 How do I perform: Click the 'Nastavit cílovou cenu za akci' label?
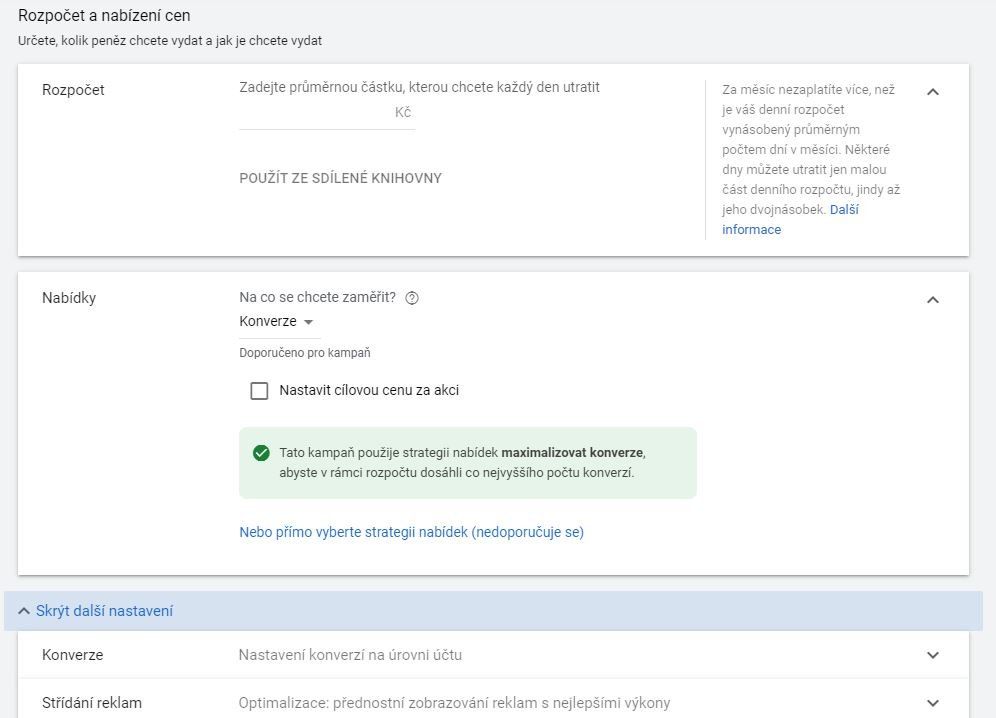pyautogui.click(x=369, y=390)
